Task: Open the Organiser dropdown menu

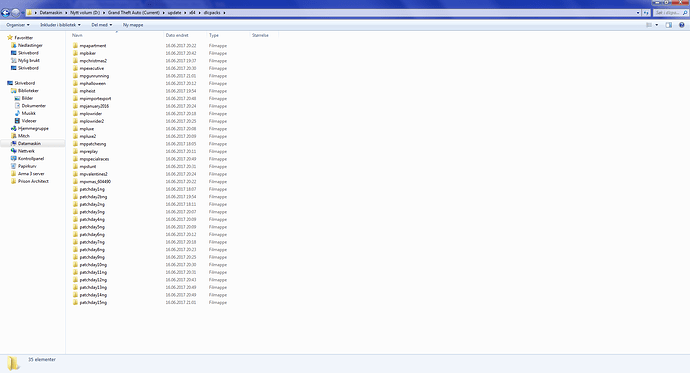Action: pyautogui.click(x=18, y=25)
